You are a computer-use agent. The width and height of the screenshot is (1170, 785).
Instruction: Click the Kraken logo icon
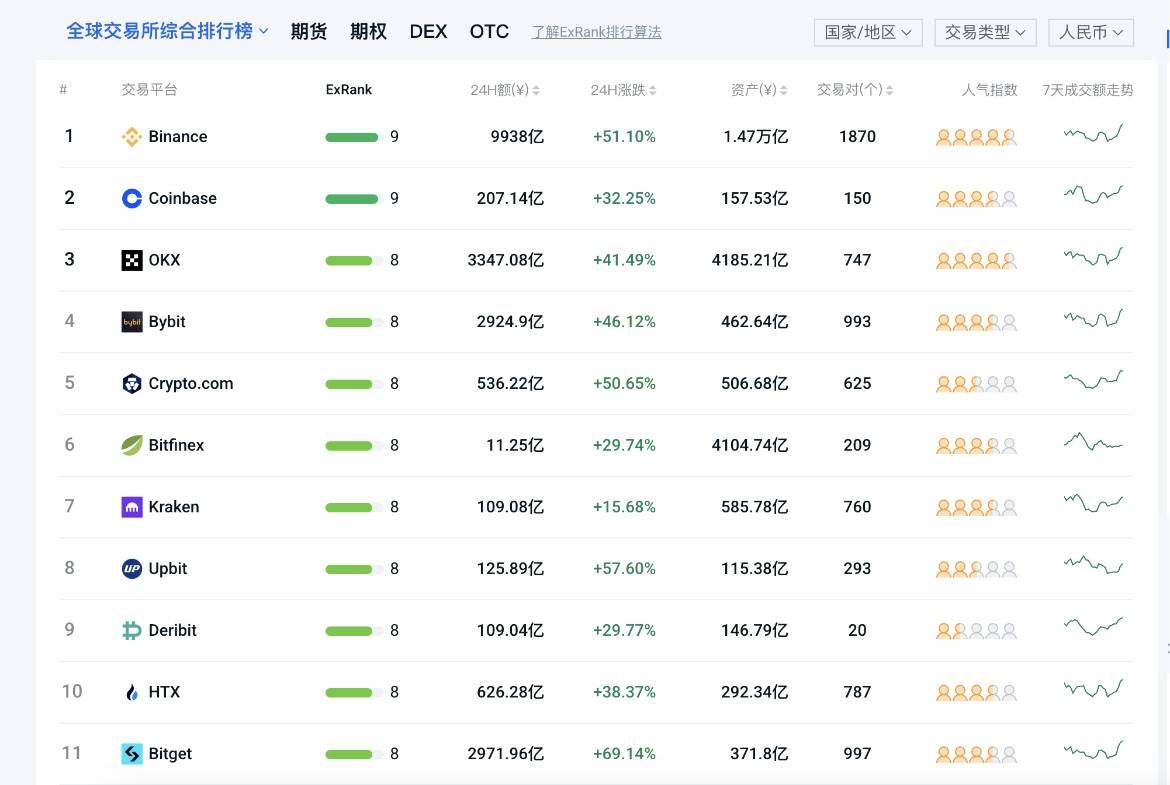(131, 507)
